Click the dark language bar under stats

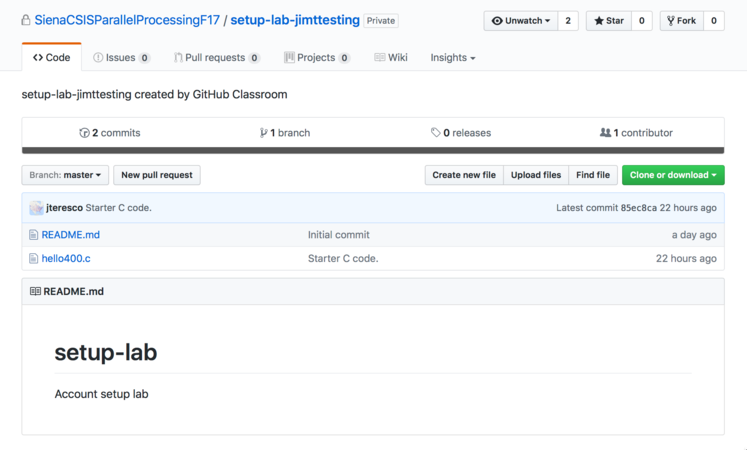pos(373,150)
